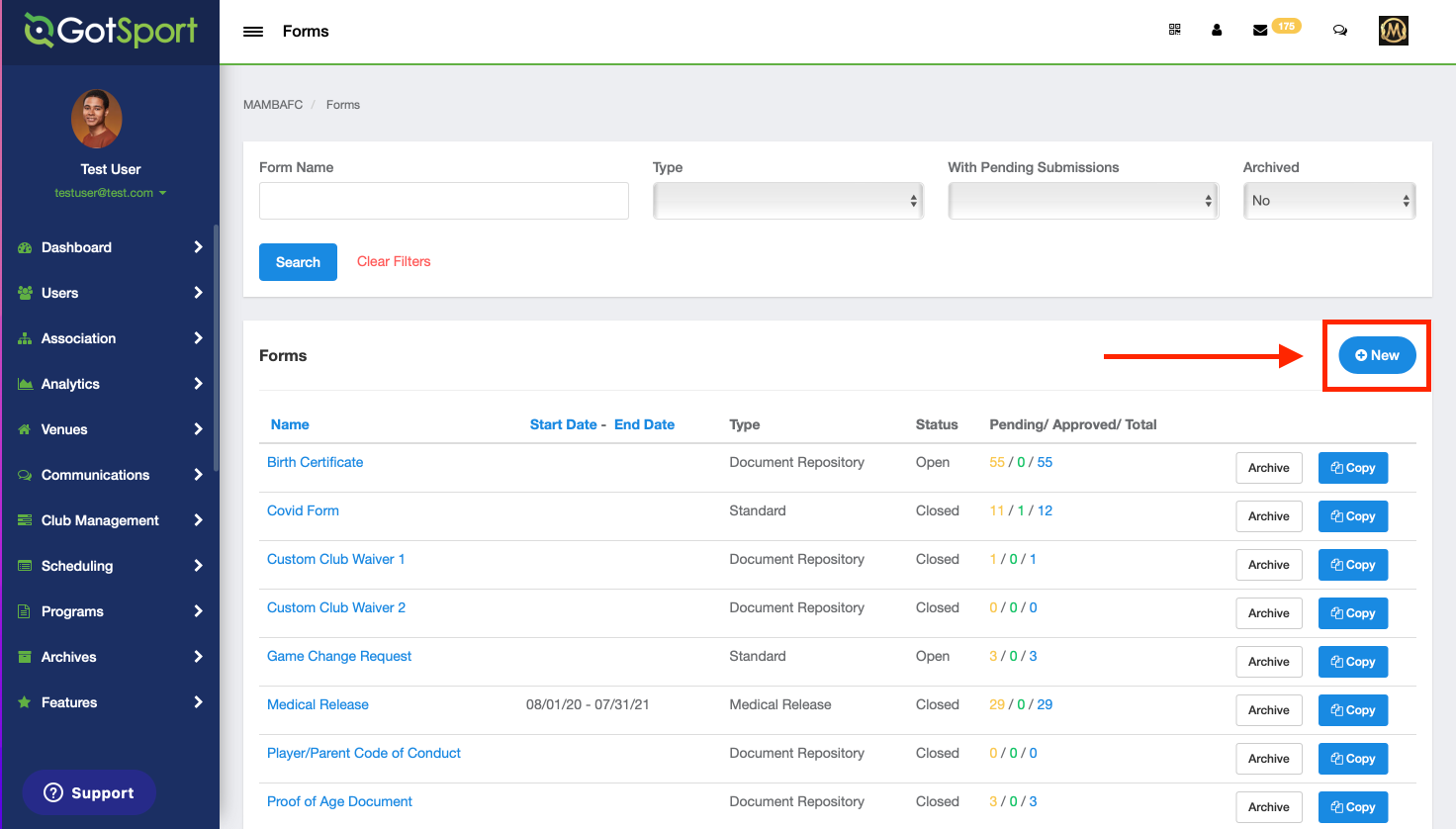Expand the testuser@test.com account dropdown
This screenshot has height=829, width=1456.
tap(110, 193)
